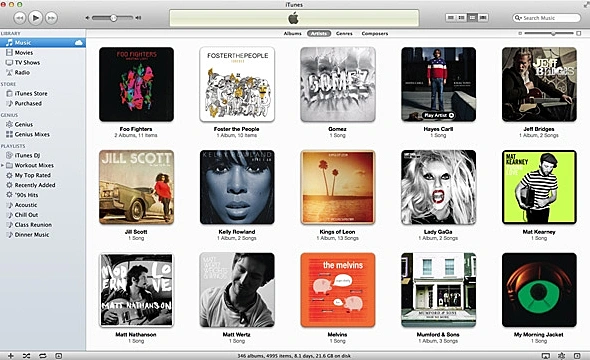Select the Mumford & Sons artwork
590x360 pixels.
click(438, 290)
